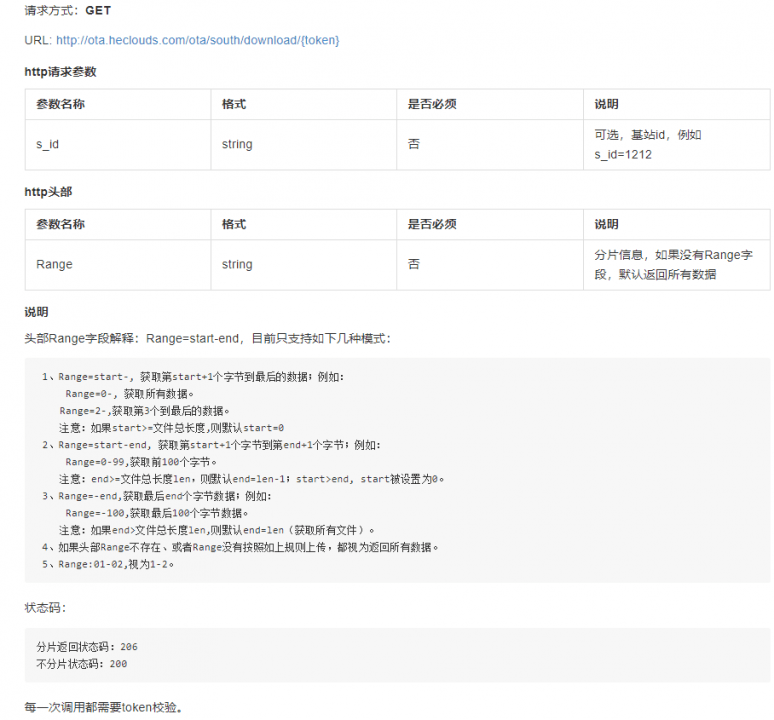Image resolution: width=774 pixels, height=720 pixels.
Task: Click the 不分片状态码: 200 line
Action: click(81, 664)
